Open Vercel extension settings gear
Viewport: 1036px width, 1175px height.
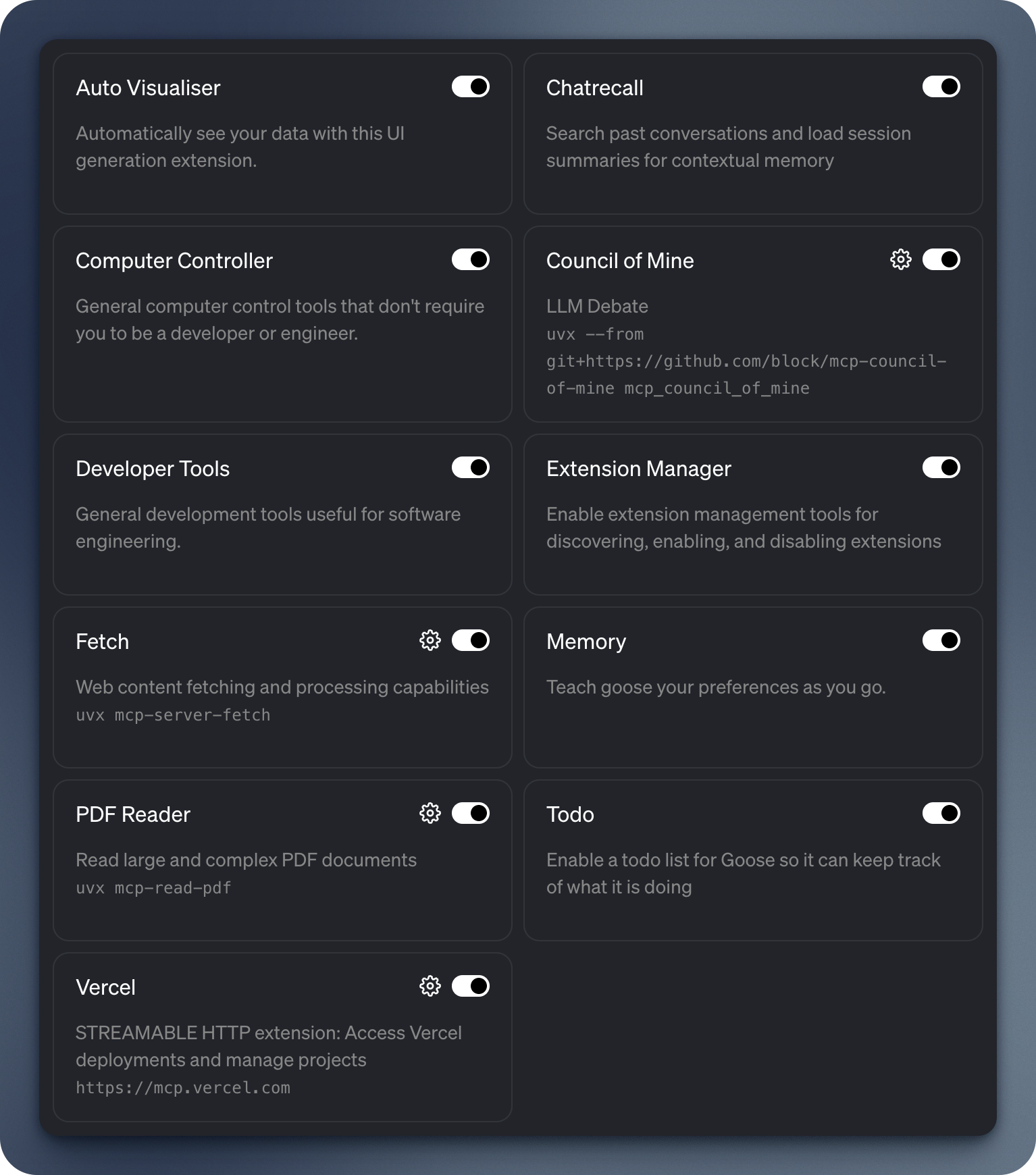pos(430,986)
